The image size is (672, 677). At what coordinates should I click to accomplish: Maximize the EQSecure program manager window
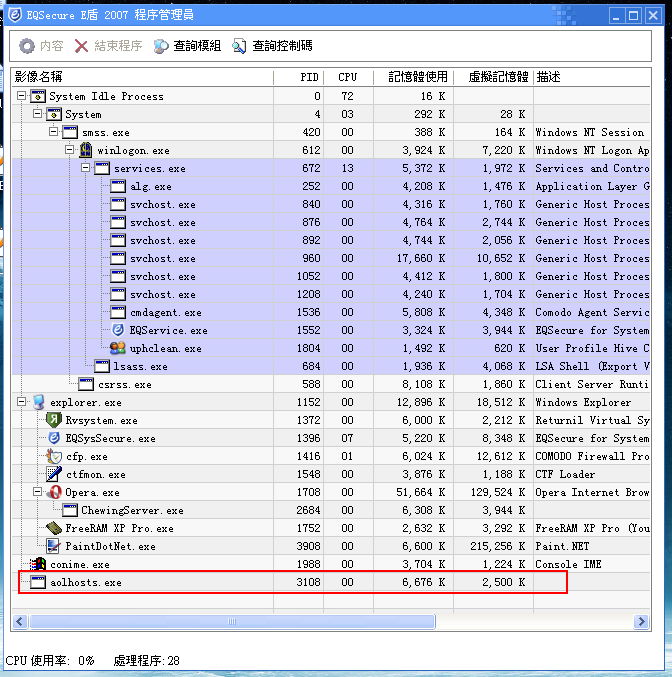click(x=634, y=16)
